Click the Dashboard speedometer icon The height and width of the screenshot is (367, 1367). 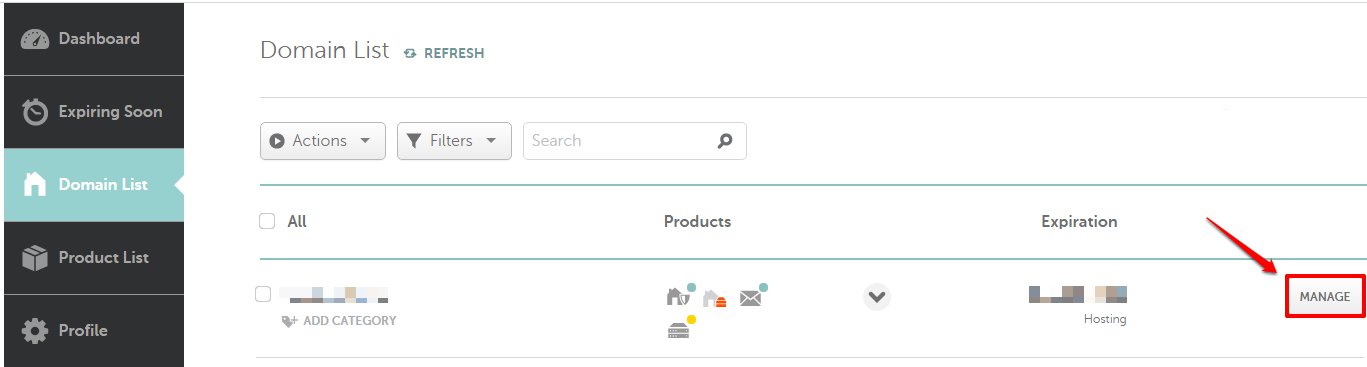(x=35, y=39)
